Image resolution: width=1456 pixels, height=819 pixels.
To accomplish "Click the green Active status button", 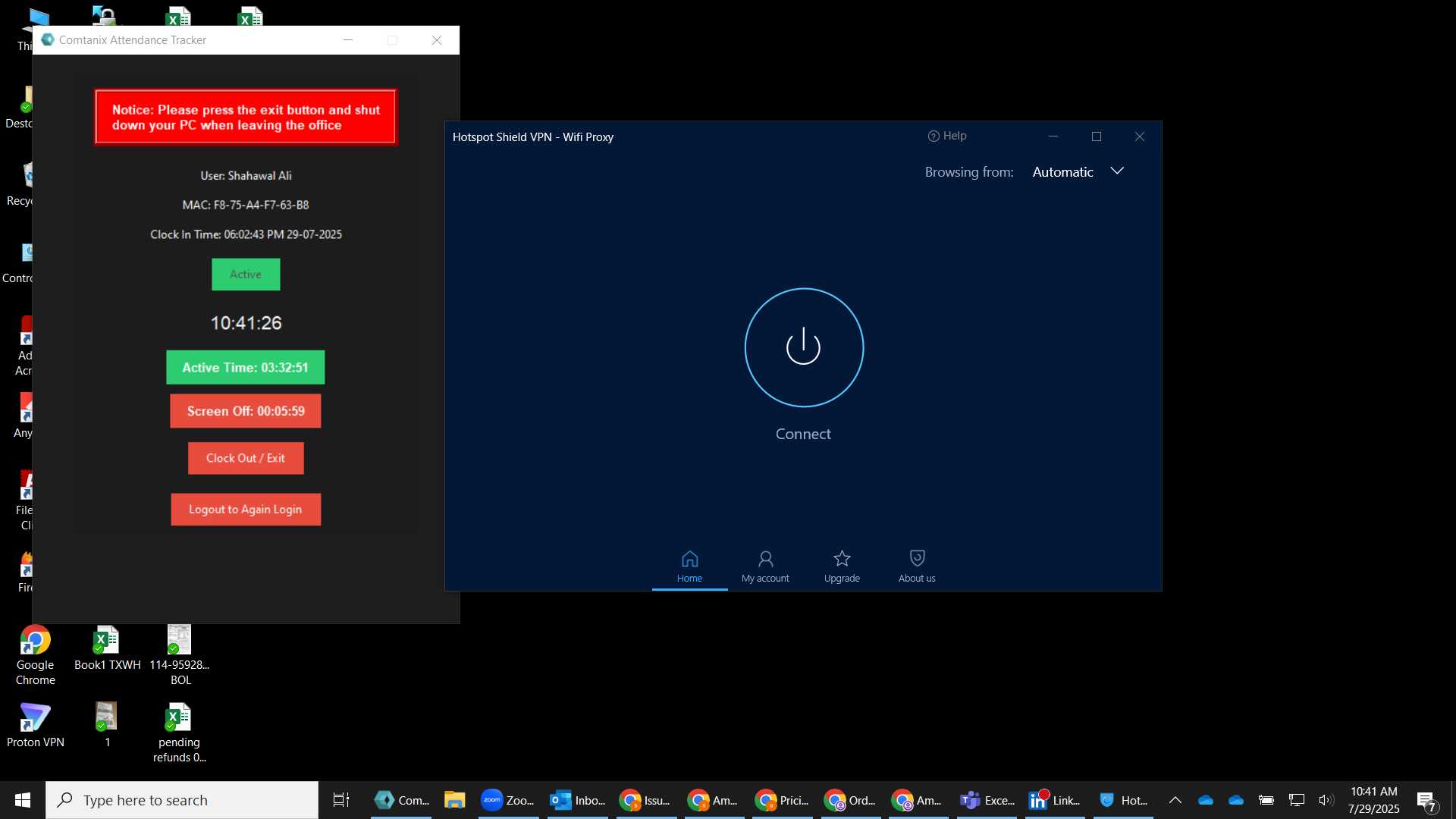I will [246, 275].
